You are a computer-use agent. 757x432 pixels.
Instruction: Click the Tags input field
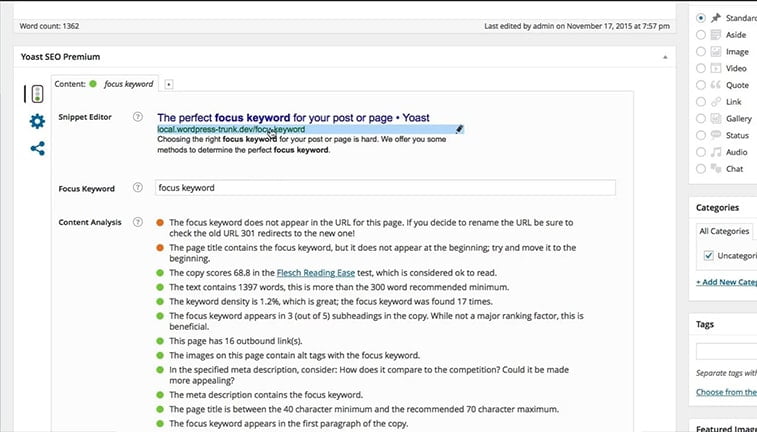click(726, 351)
